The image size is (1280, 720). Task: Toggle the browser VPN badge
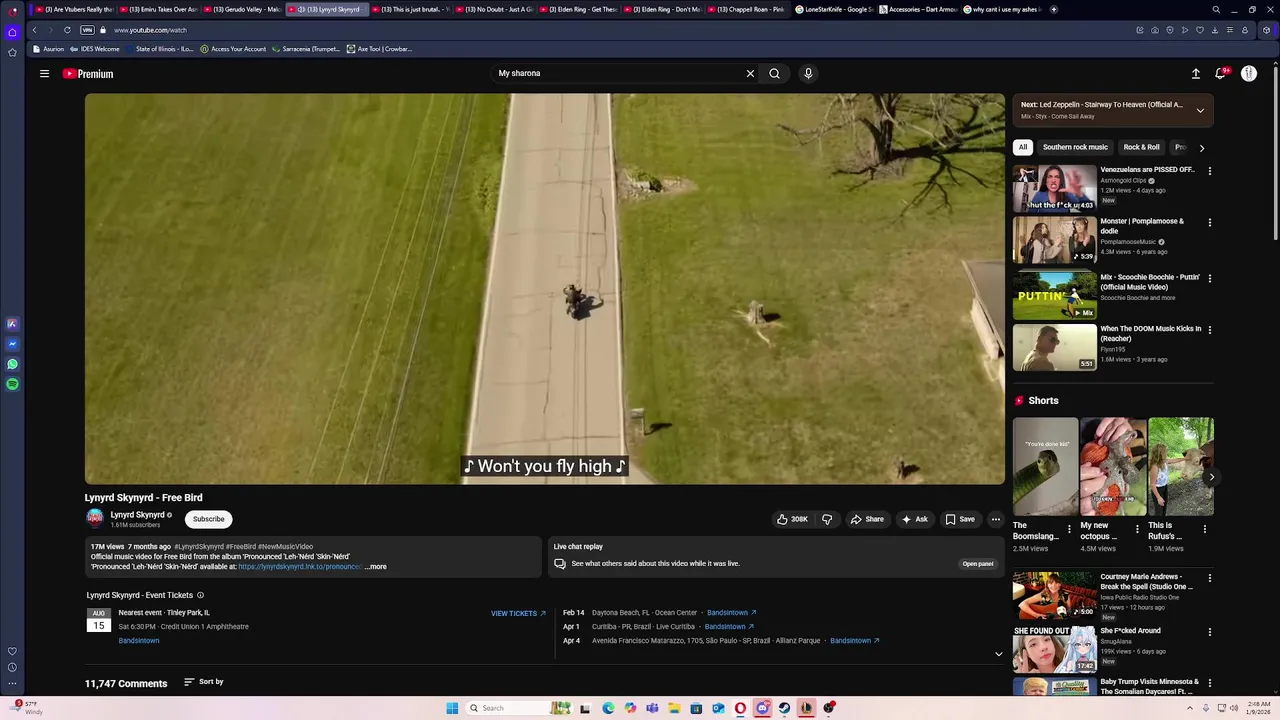[x=87, y=30]
